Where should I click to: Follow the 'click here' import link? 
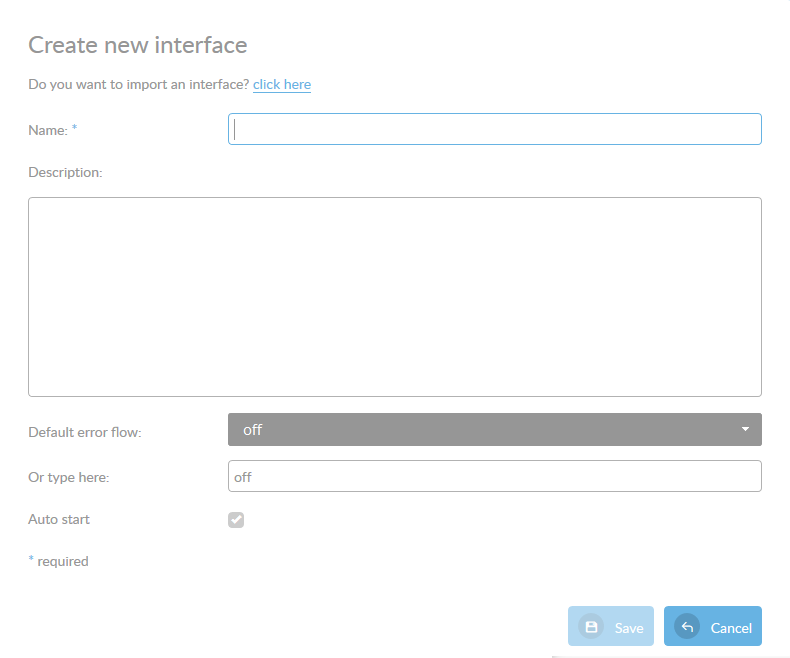tap(282, 85)
